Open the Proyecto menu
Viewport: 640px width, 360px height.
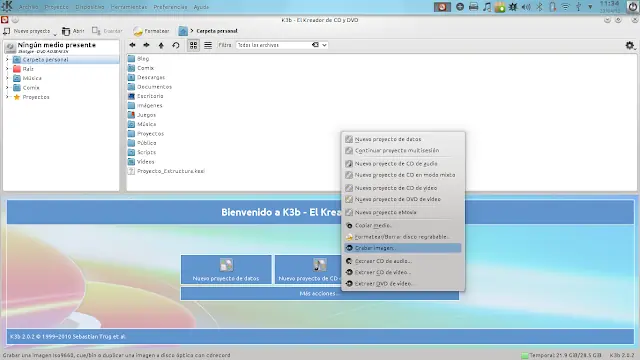[56, 7]
